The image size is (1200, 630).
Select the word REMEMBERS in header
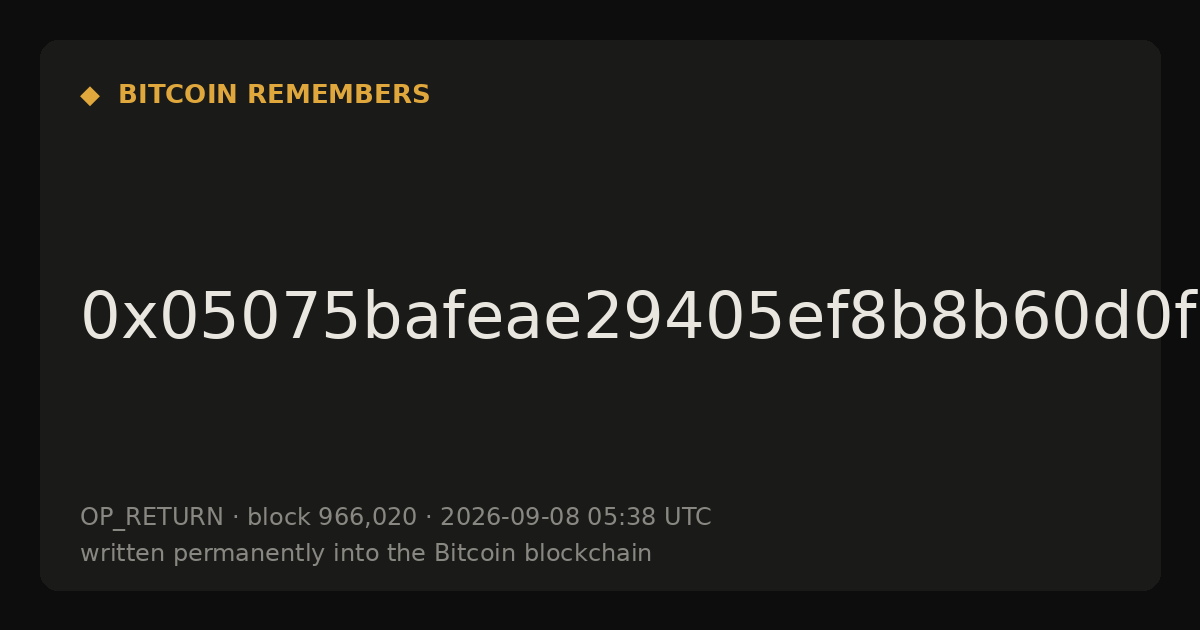click(338, 95)
